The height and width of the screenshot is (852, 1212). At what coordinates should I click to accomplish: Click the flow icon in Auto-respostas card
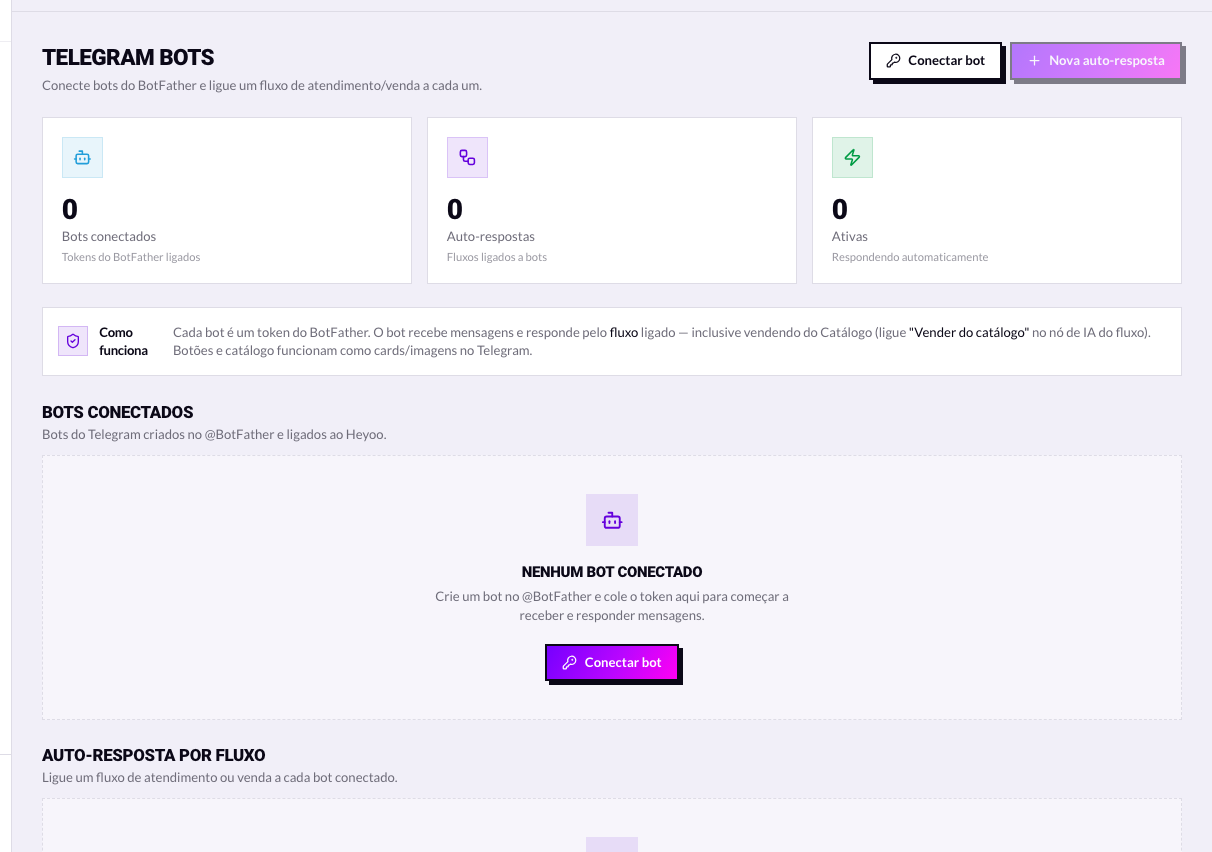[x=467, y=157]
